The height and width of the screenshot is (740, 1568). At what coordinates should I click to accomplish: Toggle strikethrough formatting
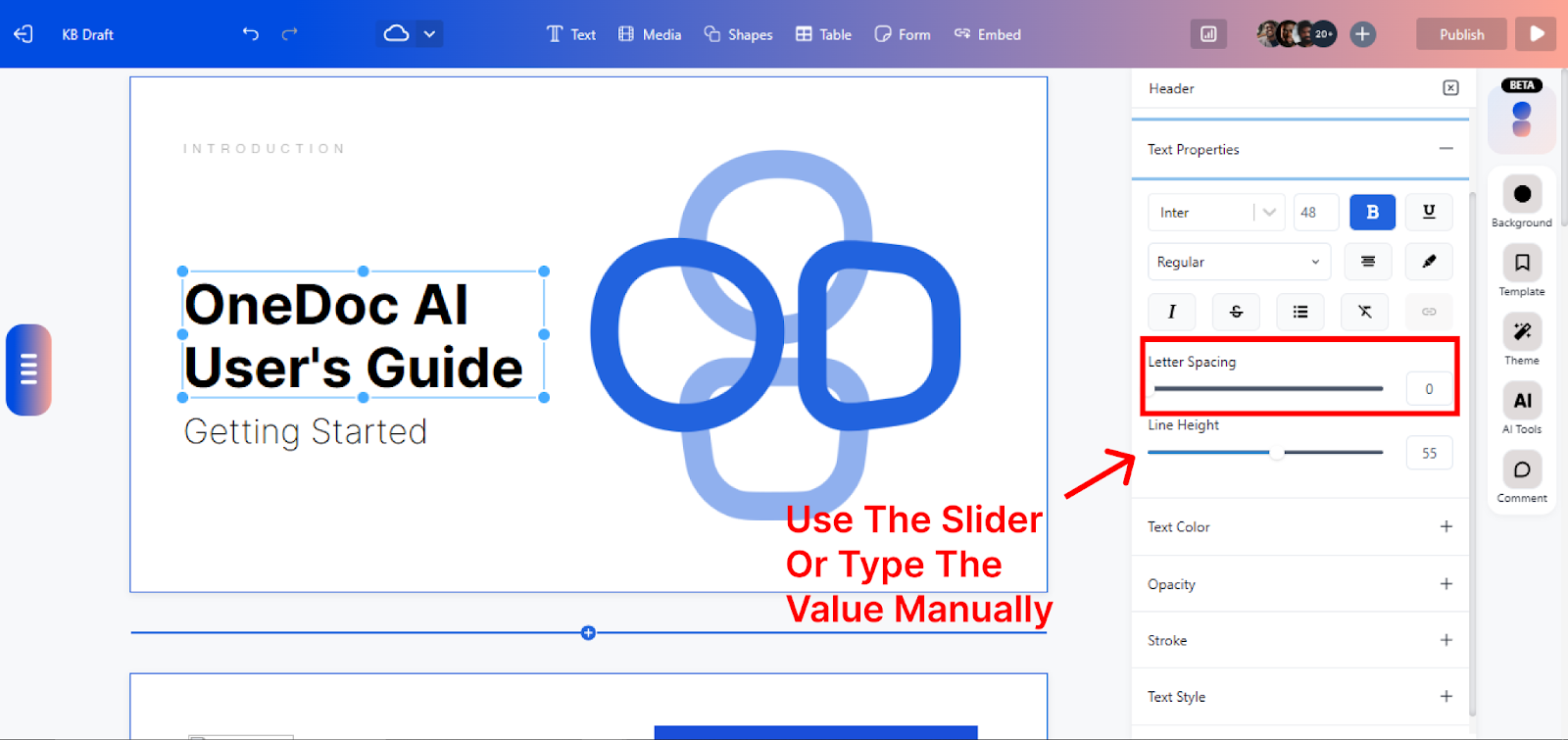[x=1236, y=312]
